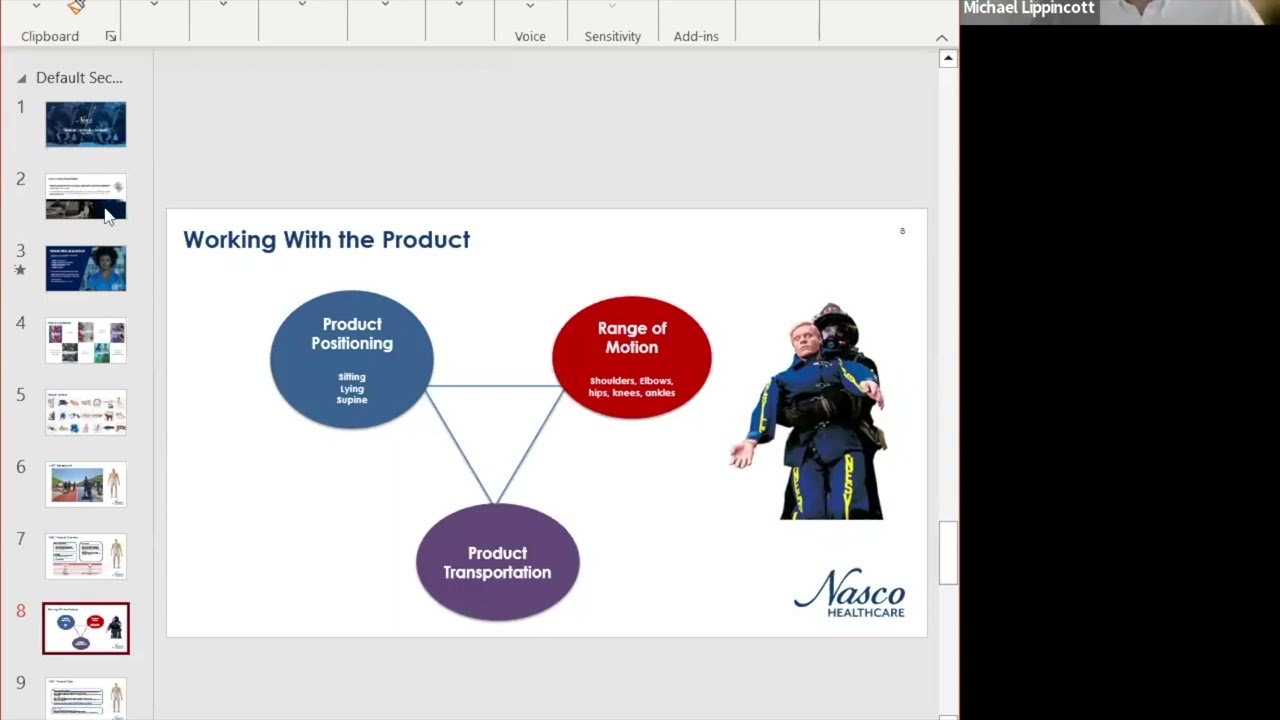Open the Dictate dropdown above Voice
Image resolution: width=1280 pixels, height=720 pixels.
[x=530, y=5]
